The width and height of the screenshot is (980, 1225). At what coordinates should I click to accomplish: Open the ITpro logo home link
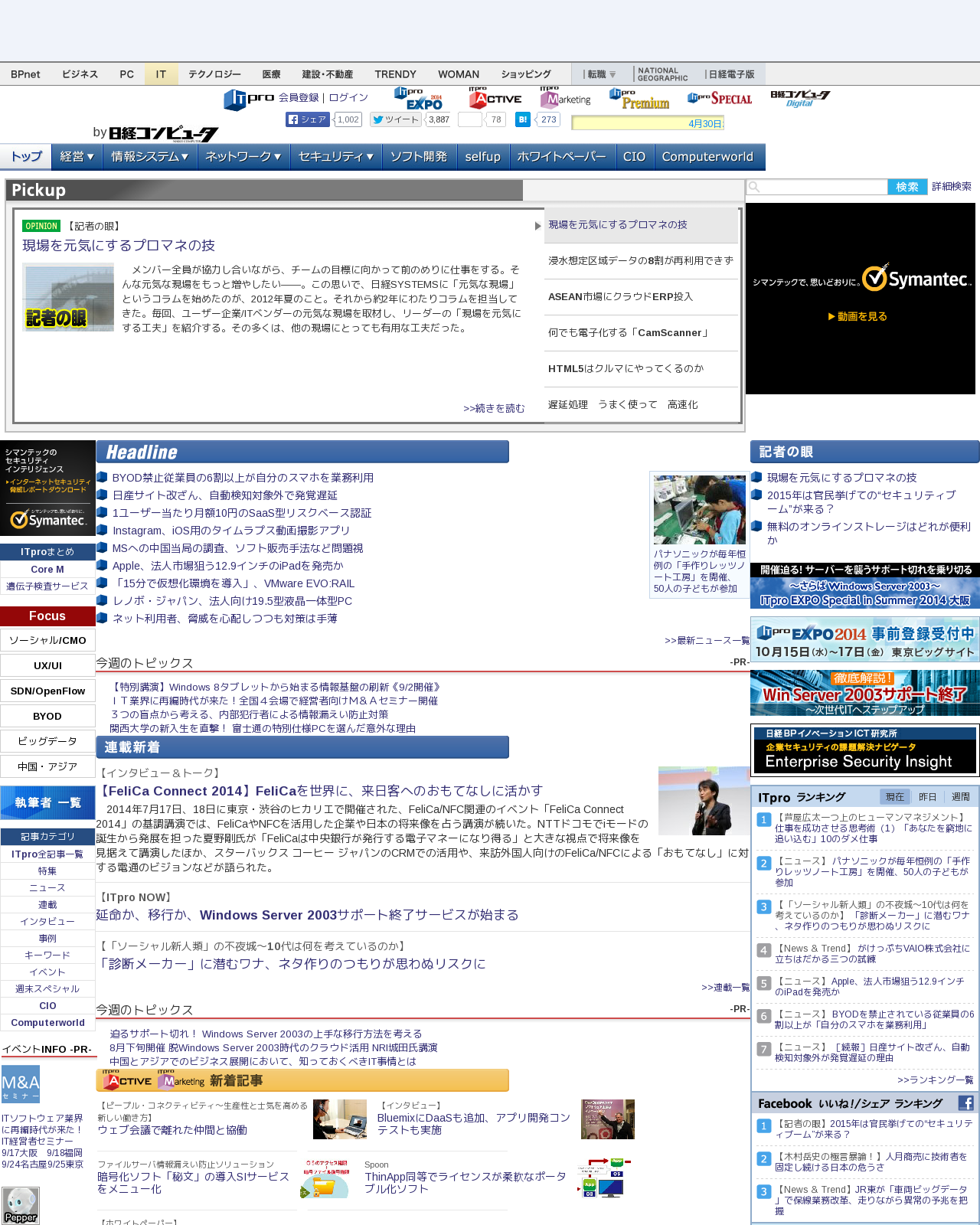[x=249, y=99]
